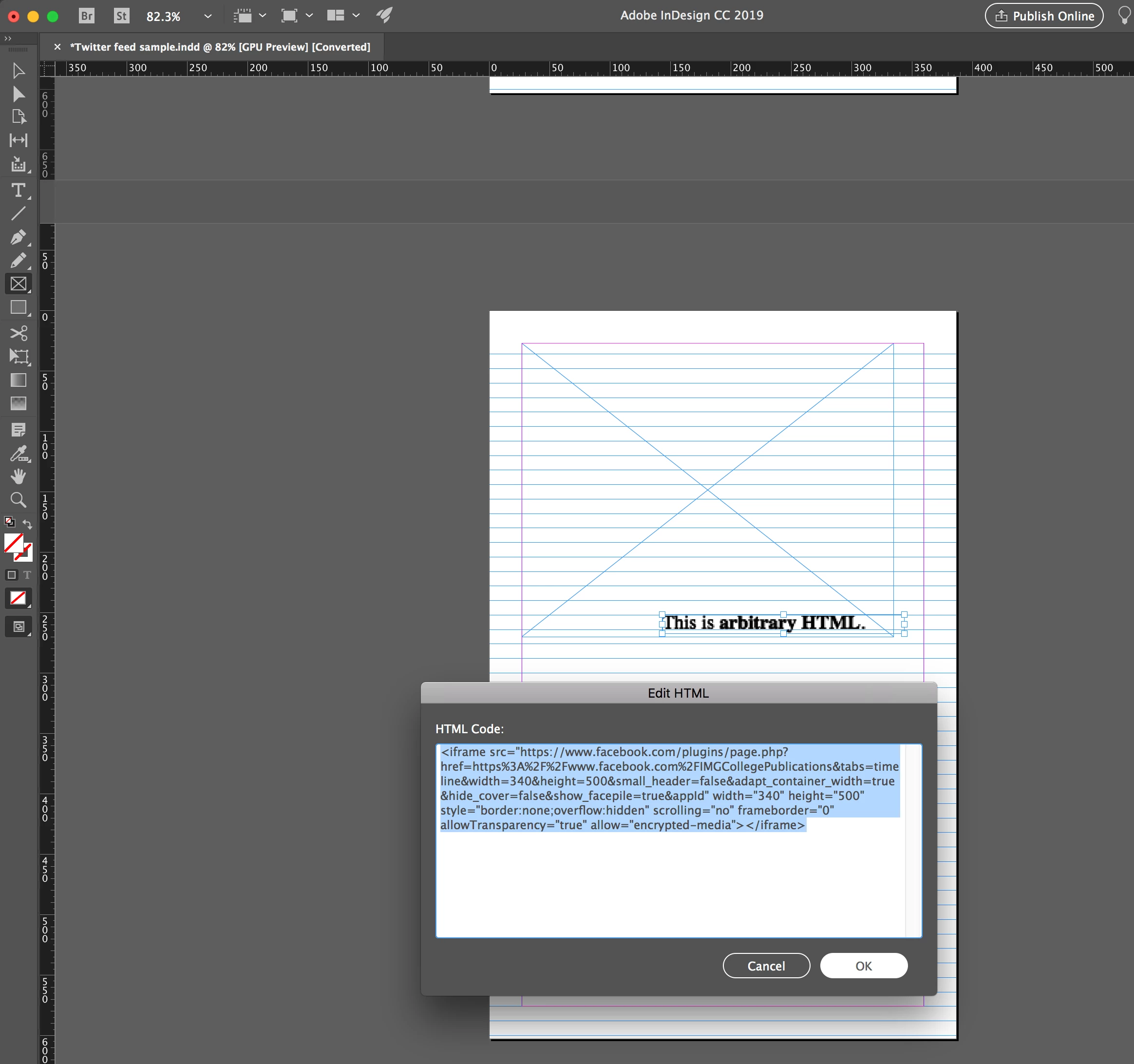1134x1064 pixels.
Task: Select the Gap tool
Action: coord(18,140)
